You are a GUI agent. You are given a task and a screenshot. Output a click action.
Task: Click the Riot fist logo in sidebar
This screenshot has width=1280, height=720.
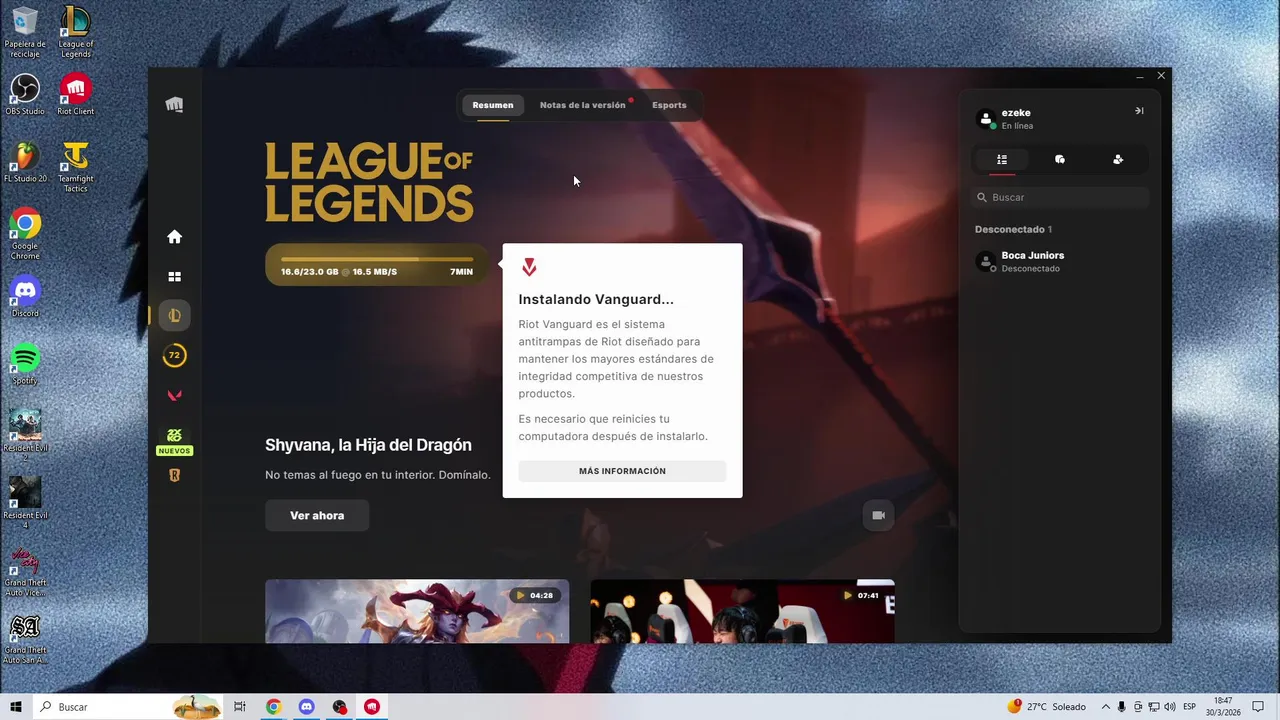tap(174, 105)
